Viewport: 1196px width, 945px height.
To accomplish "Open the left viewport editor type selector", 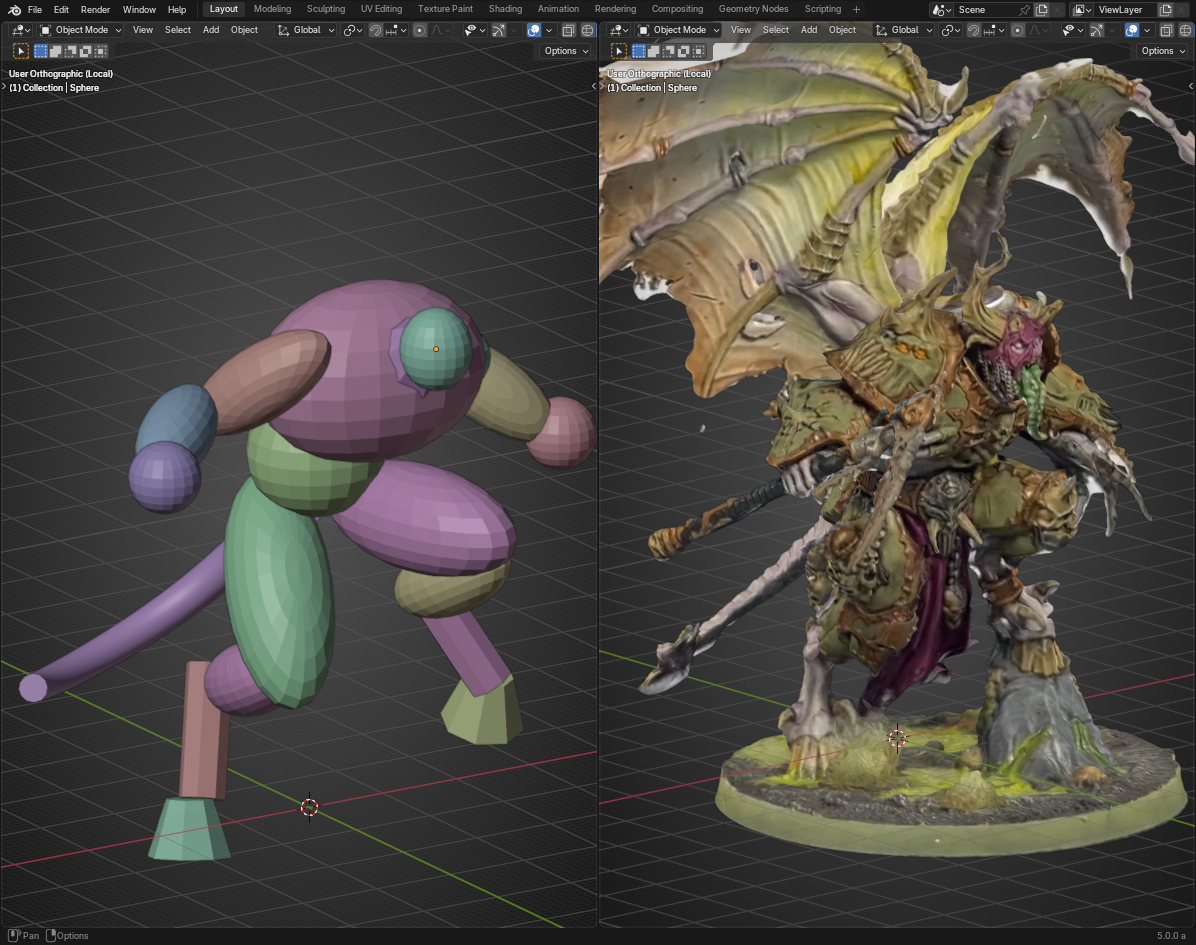I will (21, 30).
